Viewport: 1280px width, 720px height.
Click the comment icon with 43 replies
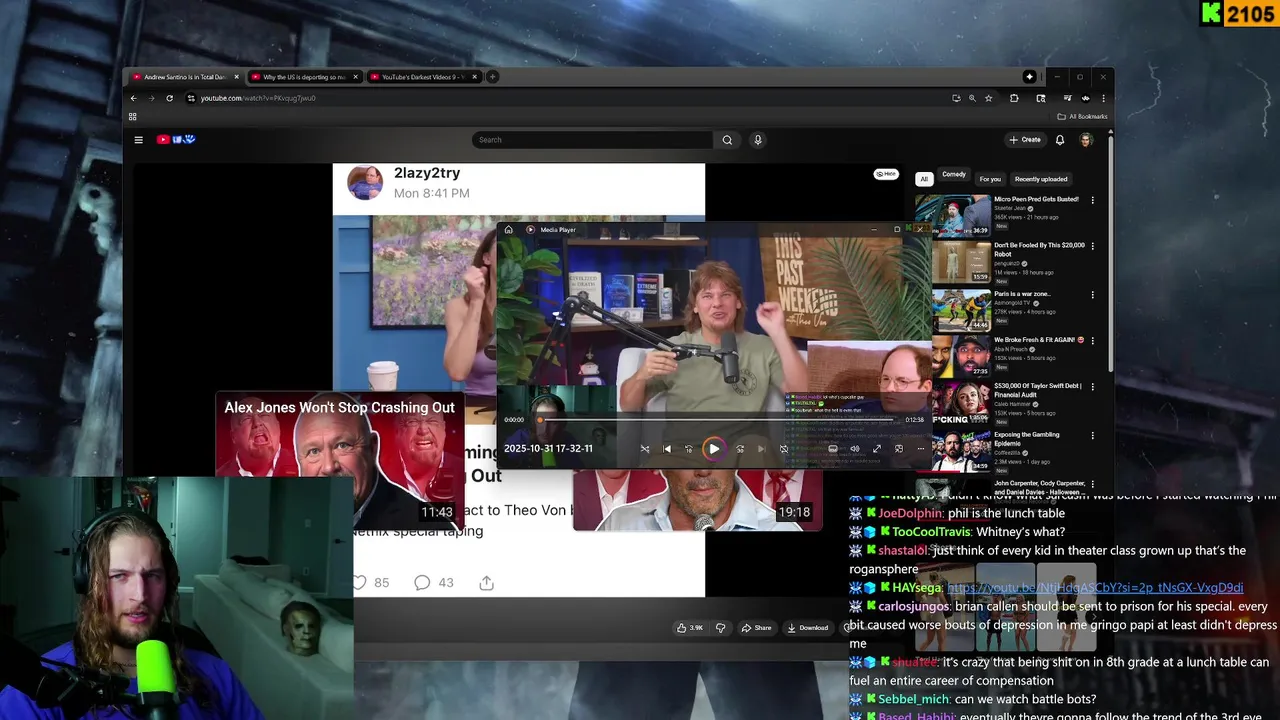[422, 582]
